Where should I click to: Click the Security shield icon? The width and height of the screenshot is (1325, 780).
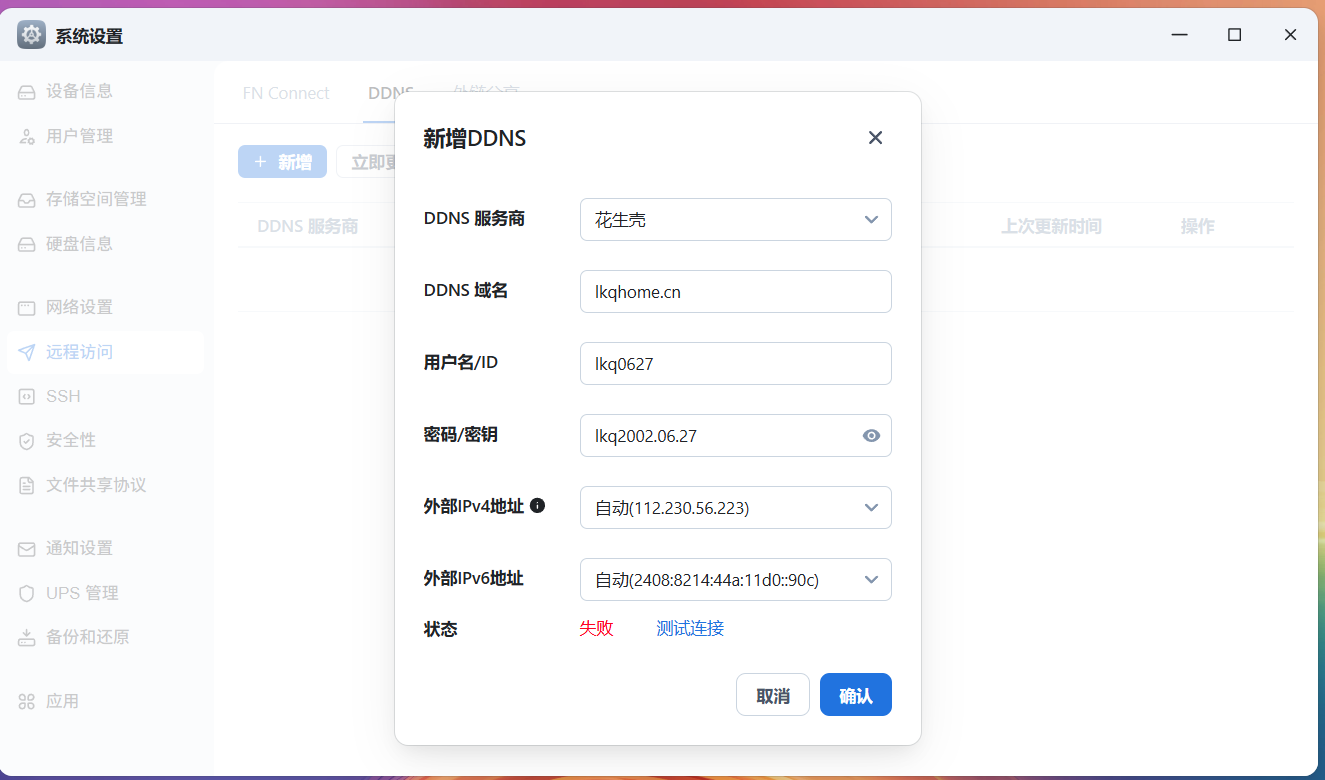(27, 441)
